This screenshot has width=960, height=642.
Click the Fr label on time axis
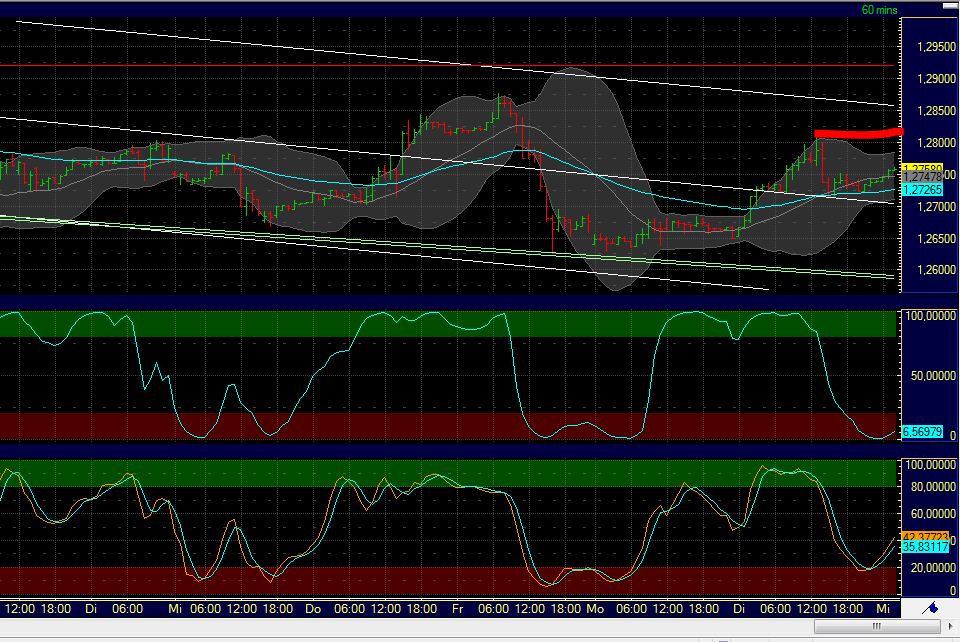click(457, 607)
